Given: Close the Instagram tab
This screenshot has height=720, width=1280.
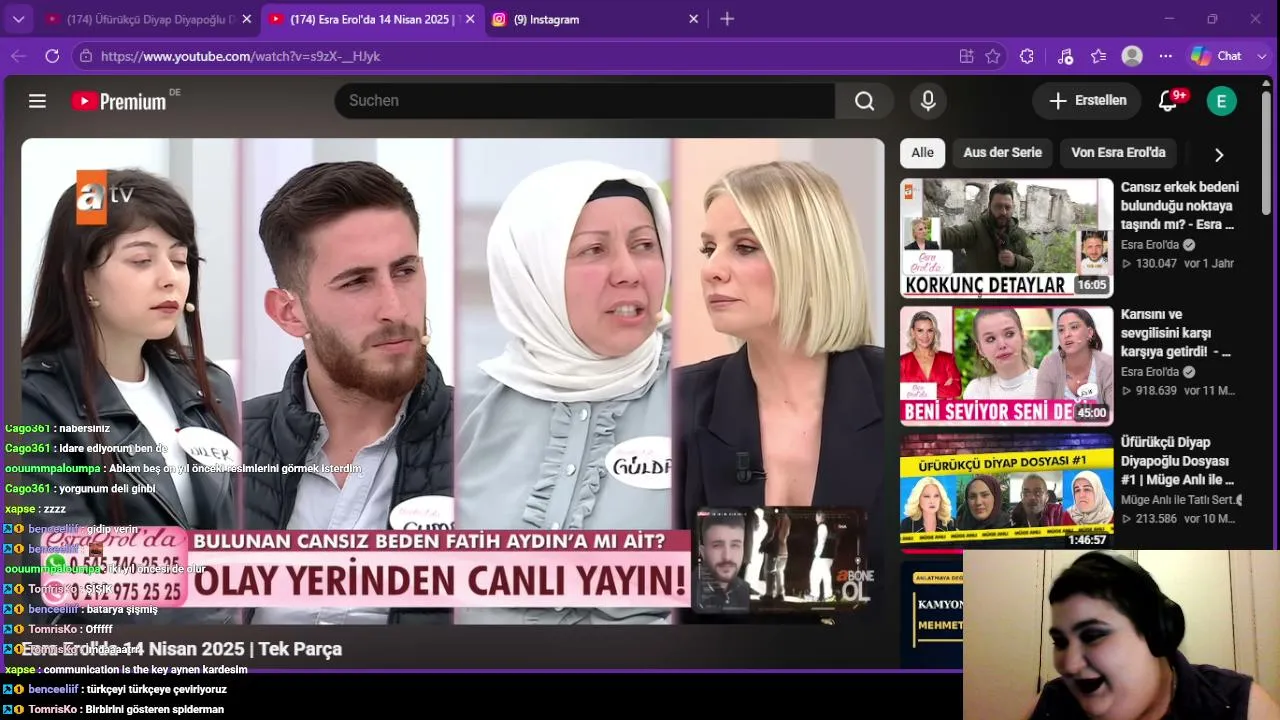Looking at the screenshot, I should pos(694,19).
